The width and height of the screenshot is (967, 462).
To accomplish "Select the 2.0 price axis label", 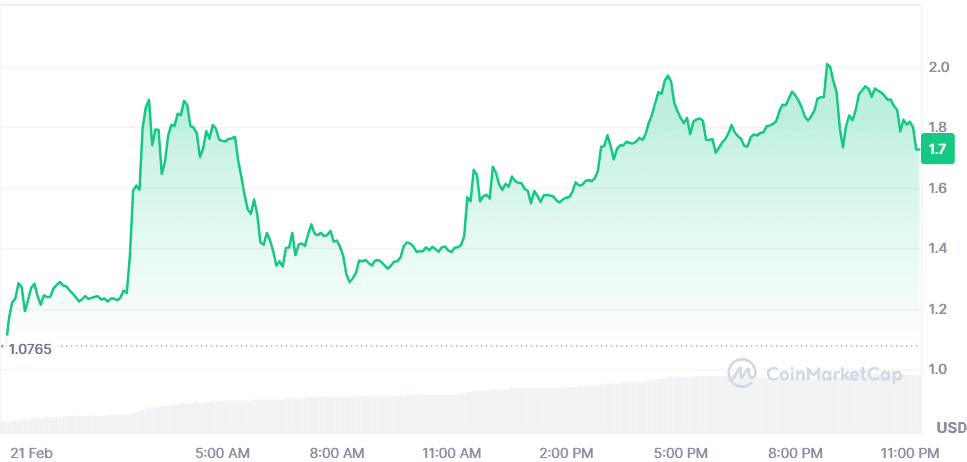I will [938, 68].
